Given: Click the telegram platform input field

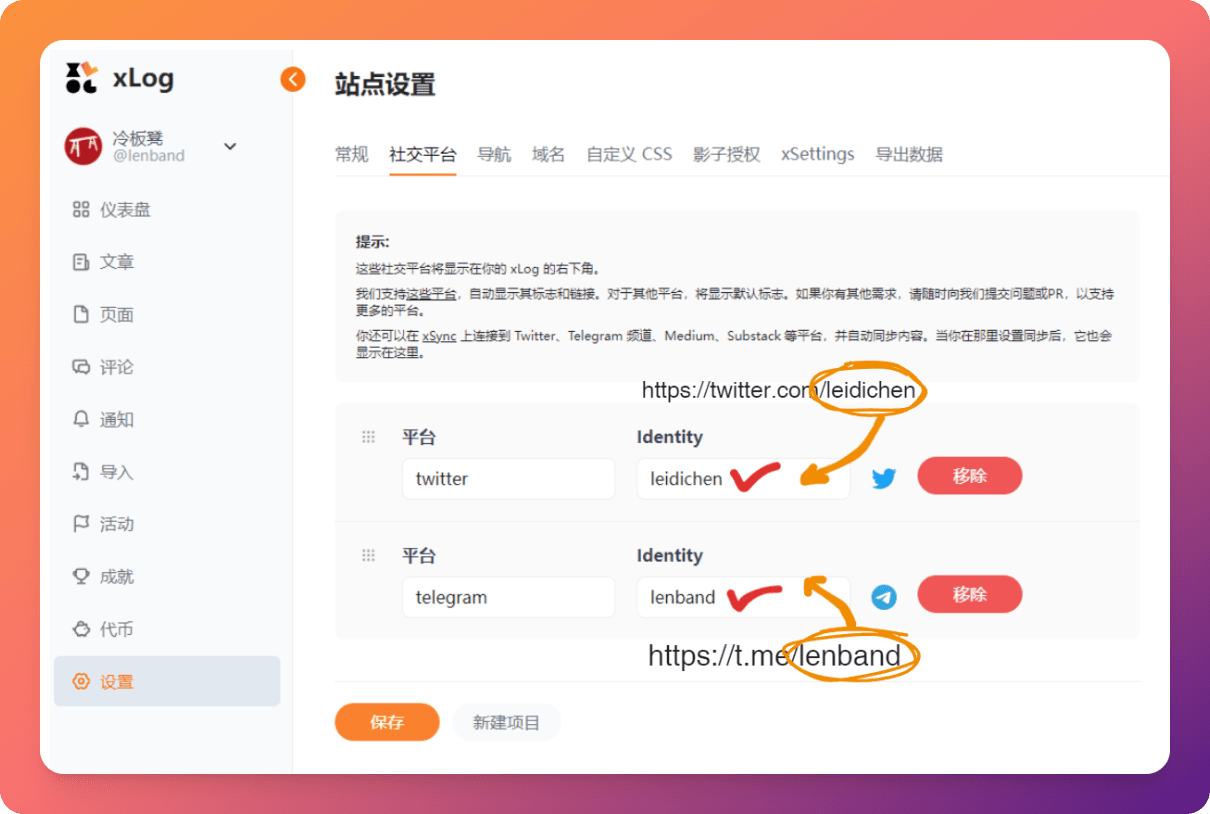Looking at the screenshot, I should click(509, 597).
